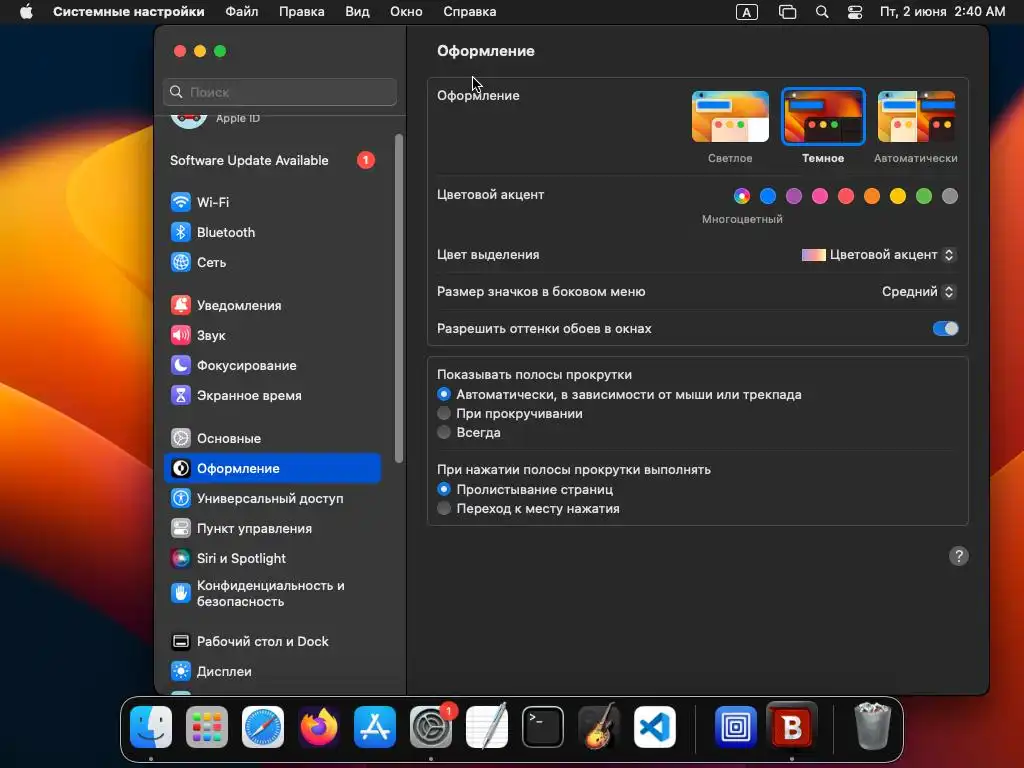
Task: Select Пролистывание страниц radio option
Action: click(443, 489)
